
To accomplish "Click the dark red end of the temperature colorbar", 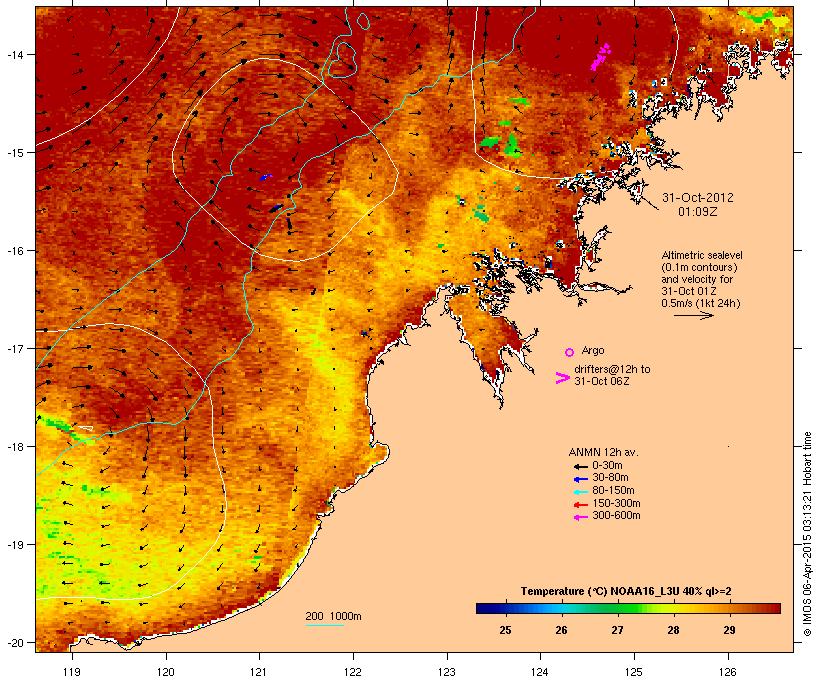I will click(775, 608).
